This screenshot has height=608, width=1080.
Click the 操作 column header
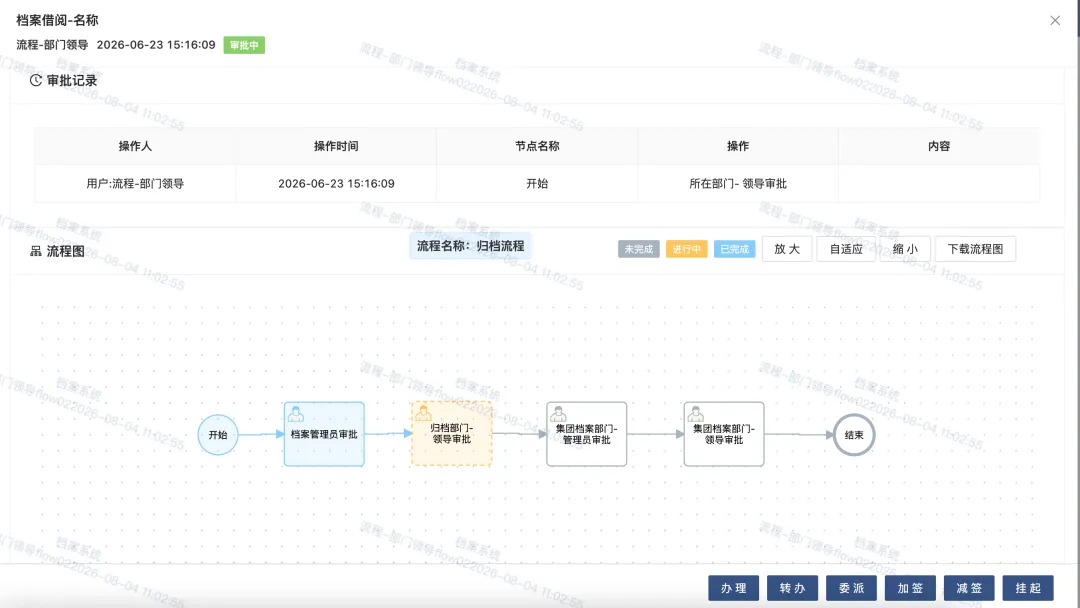(x=738, y=146)
